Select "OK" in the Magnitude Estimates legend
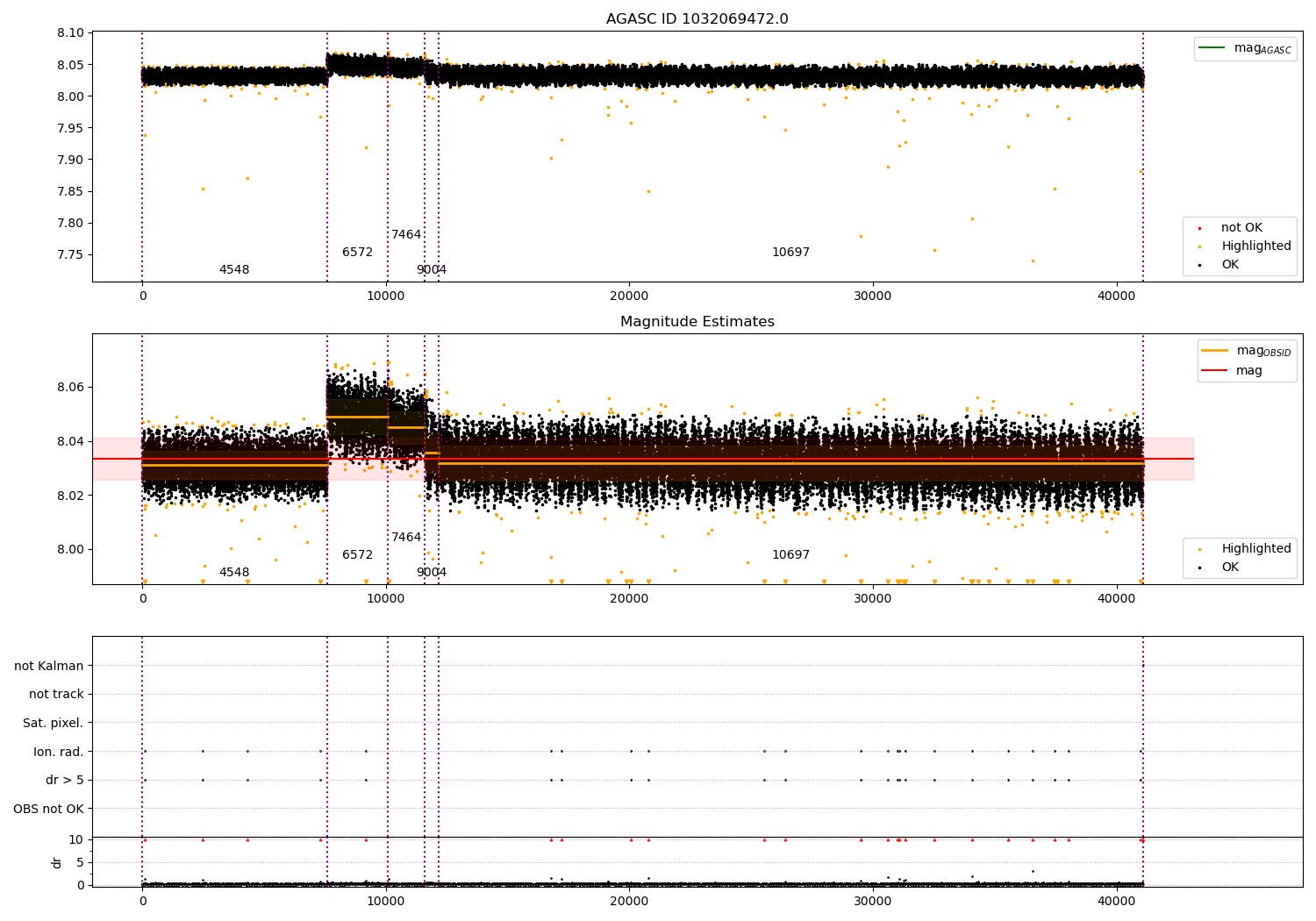 click(x=1230, y=568)
